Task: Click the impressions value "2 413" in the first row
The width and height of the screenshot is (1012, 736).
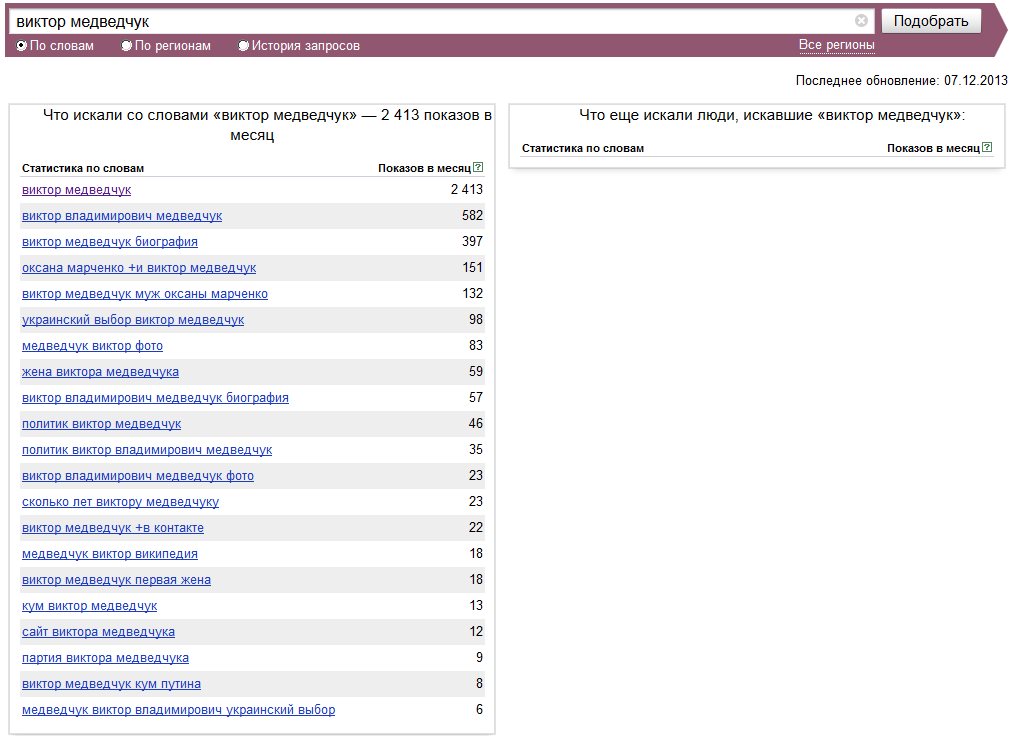Action: (467, 189)
